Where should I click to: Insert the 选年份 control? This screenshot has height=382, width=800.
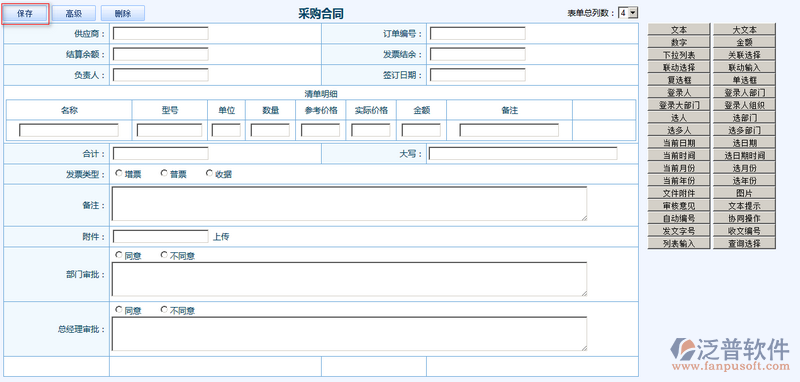point(744,181)
